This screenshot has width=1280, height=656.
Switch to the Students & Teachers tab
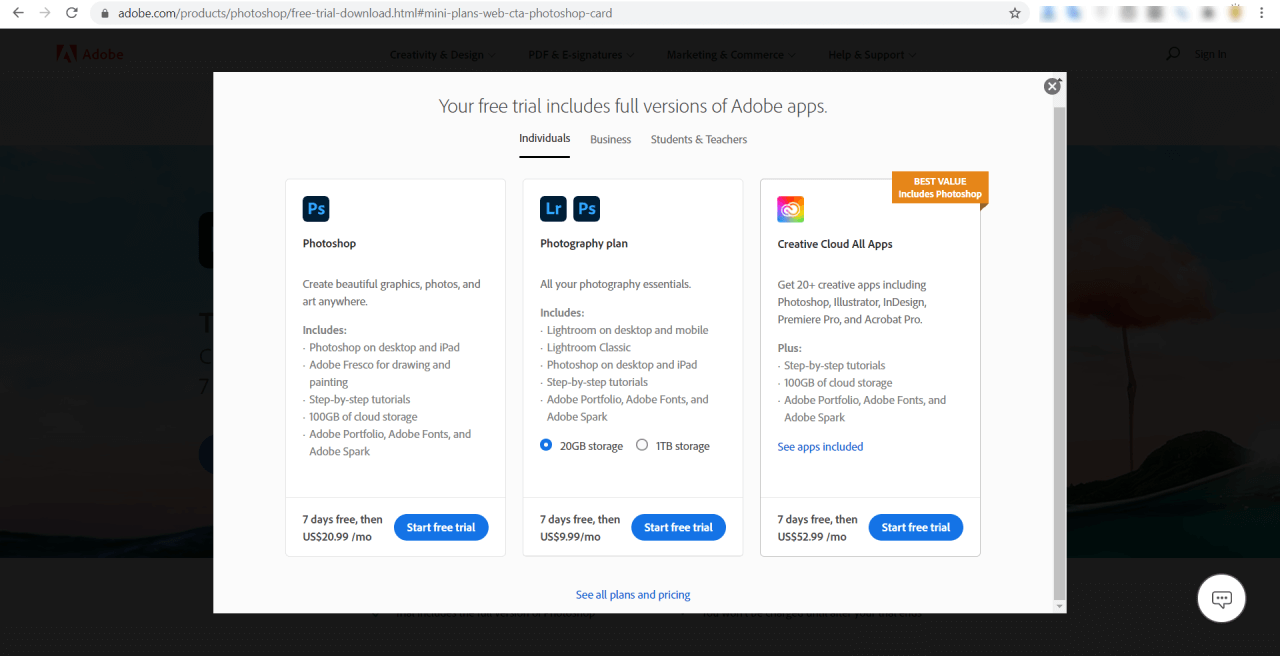click(x=699, y=140)
